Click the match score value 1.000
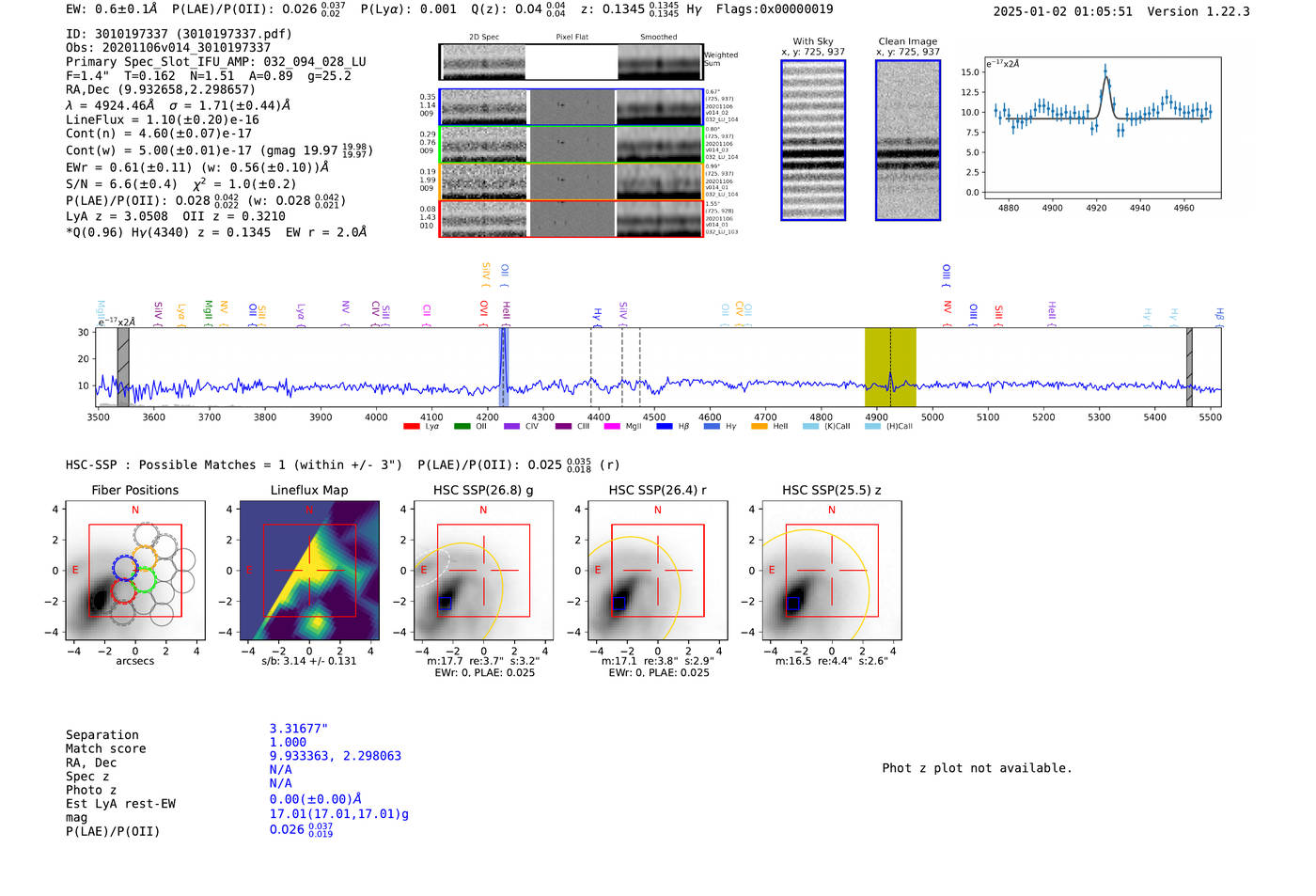This screenshot has width=1316, height=896. coord(288,742)
